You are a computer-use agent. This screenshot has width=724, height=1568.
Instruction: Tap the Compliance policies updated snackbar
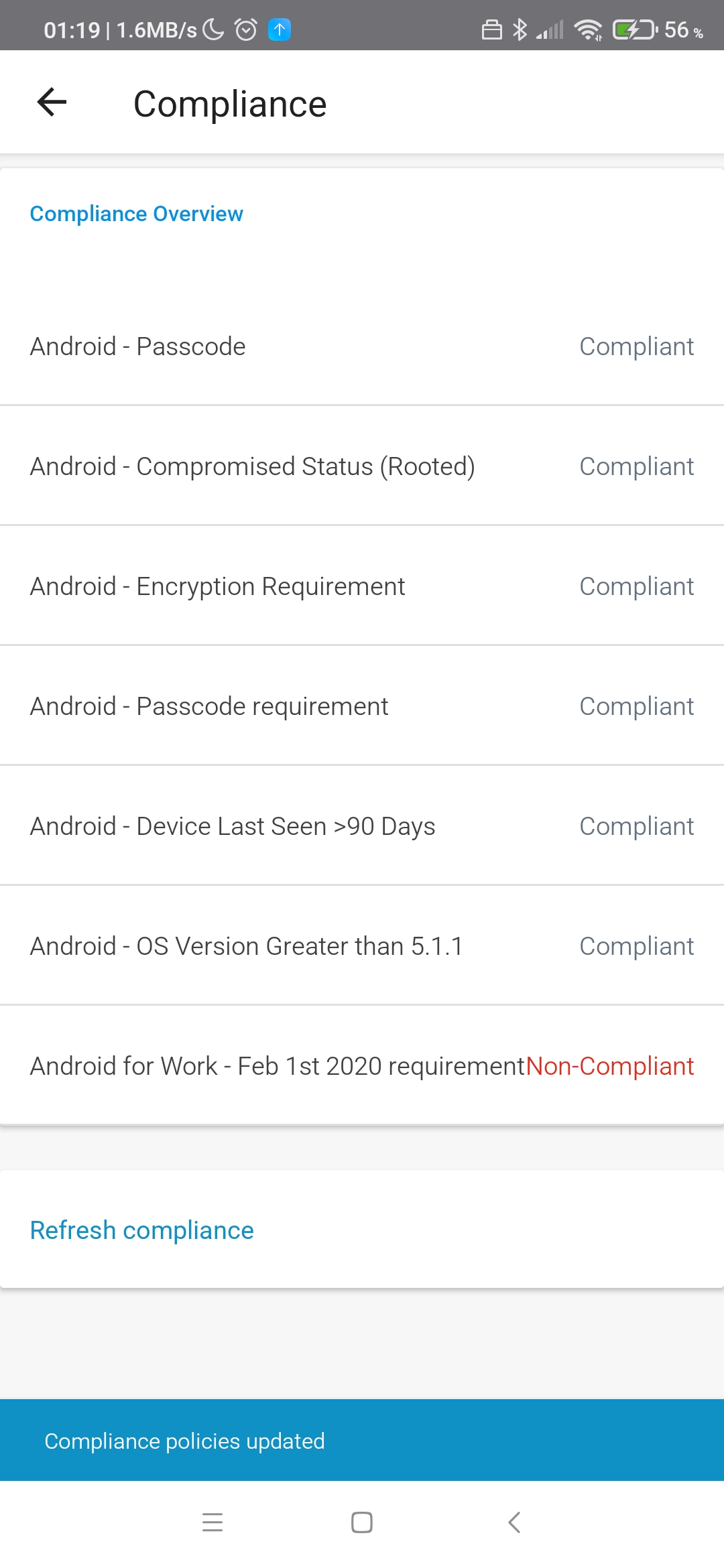pyautogui.click(x=362, y=1441)
